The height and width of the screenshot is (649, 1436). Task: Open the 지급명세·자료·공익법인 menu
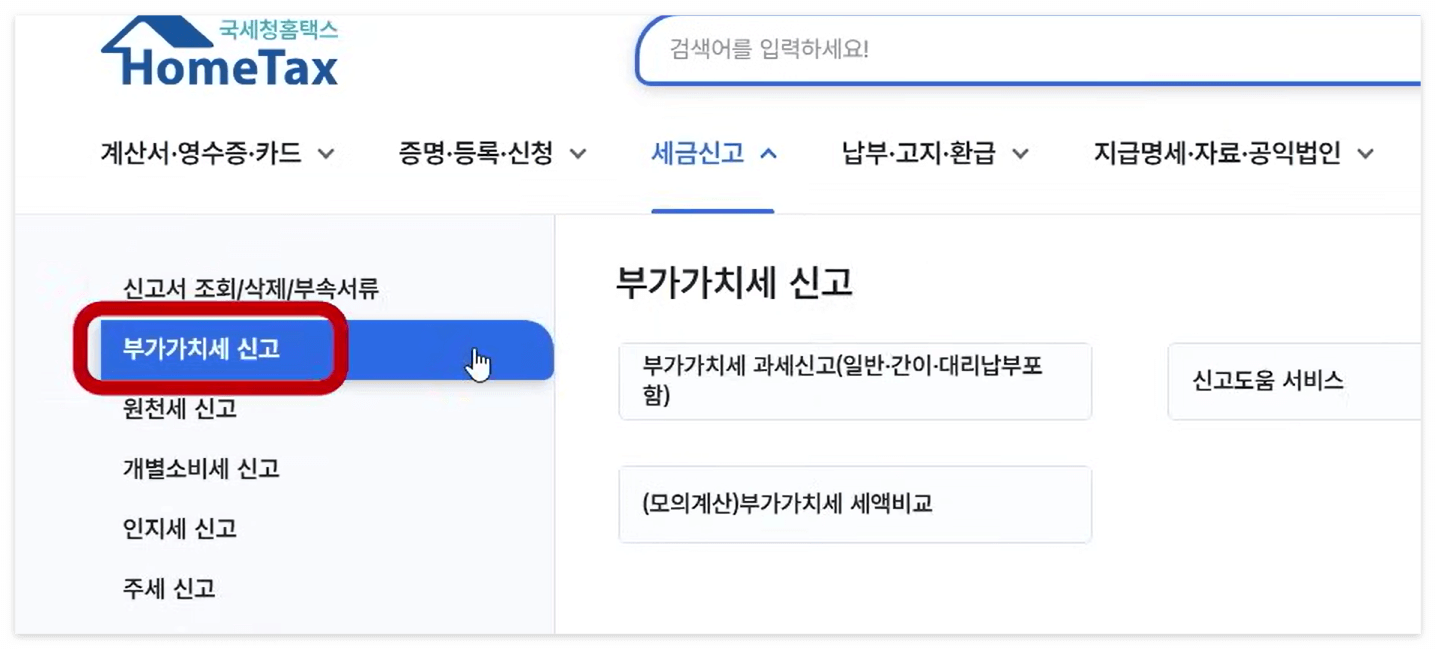point(1365,154)
